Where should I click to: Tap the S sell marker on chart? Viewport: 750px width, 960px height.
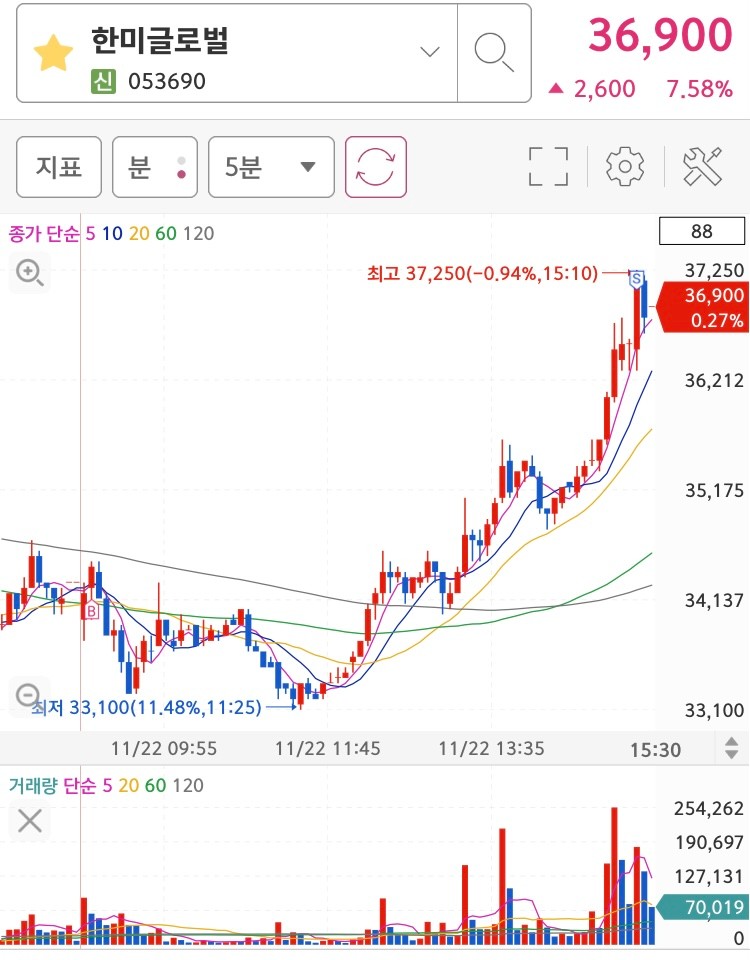click(x=637, y=279)
